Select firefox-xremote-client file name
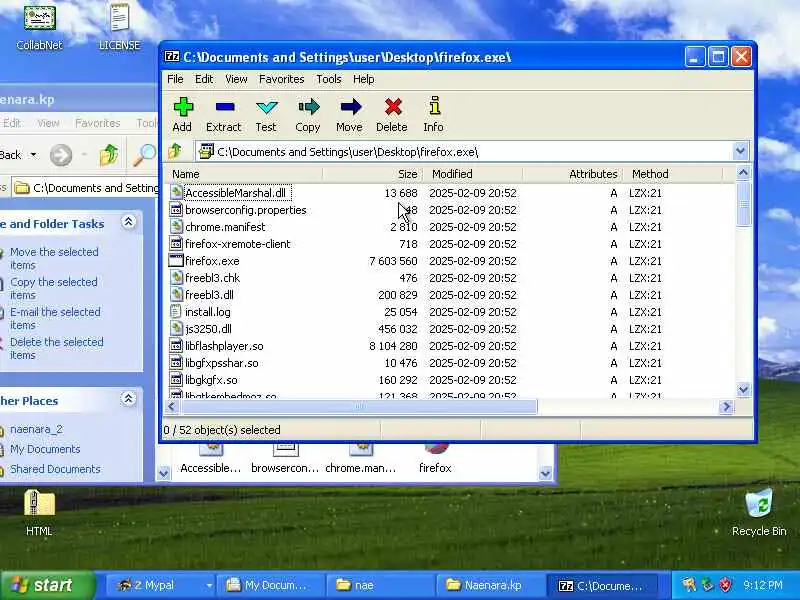This screenshot has height=600, width=800. click(x=238, y=244)
